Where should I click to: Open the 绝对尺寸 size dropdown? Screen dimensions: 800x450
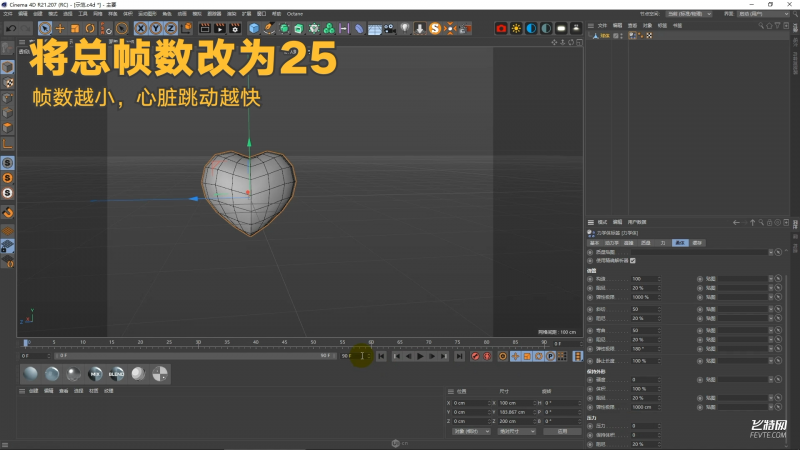click(516, 431)
